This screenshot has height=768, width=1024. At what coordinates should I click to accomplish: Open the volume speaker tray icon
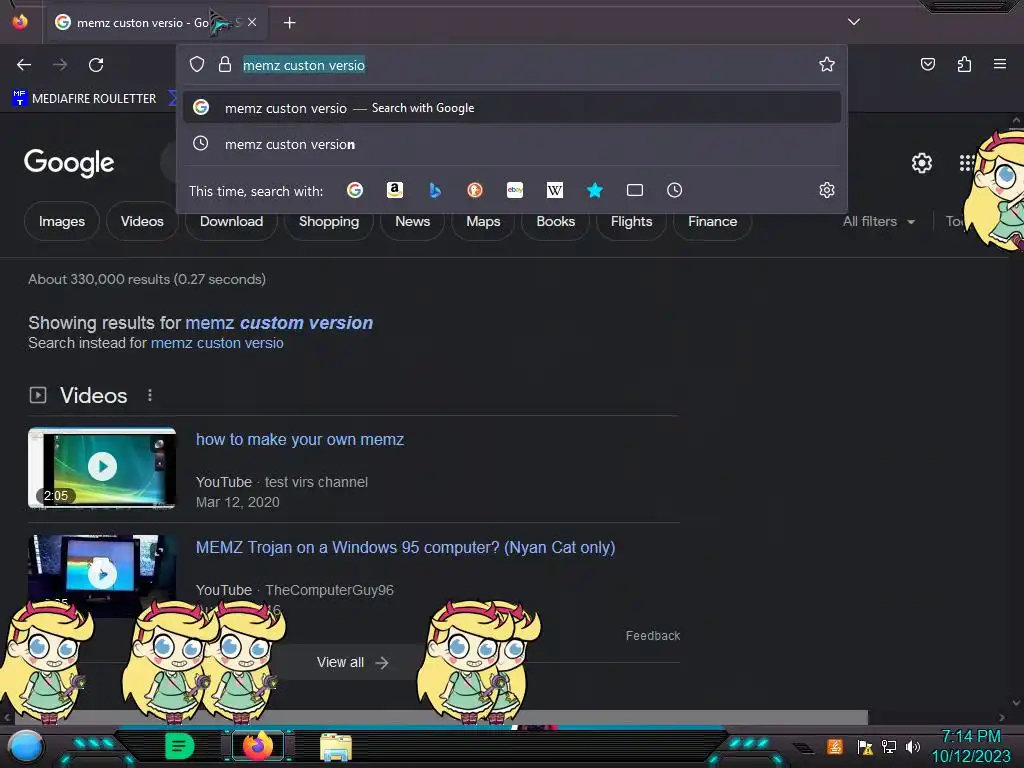912,746
